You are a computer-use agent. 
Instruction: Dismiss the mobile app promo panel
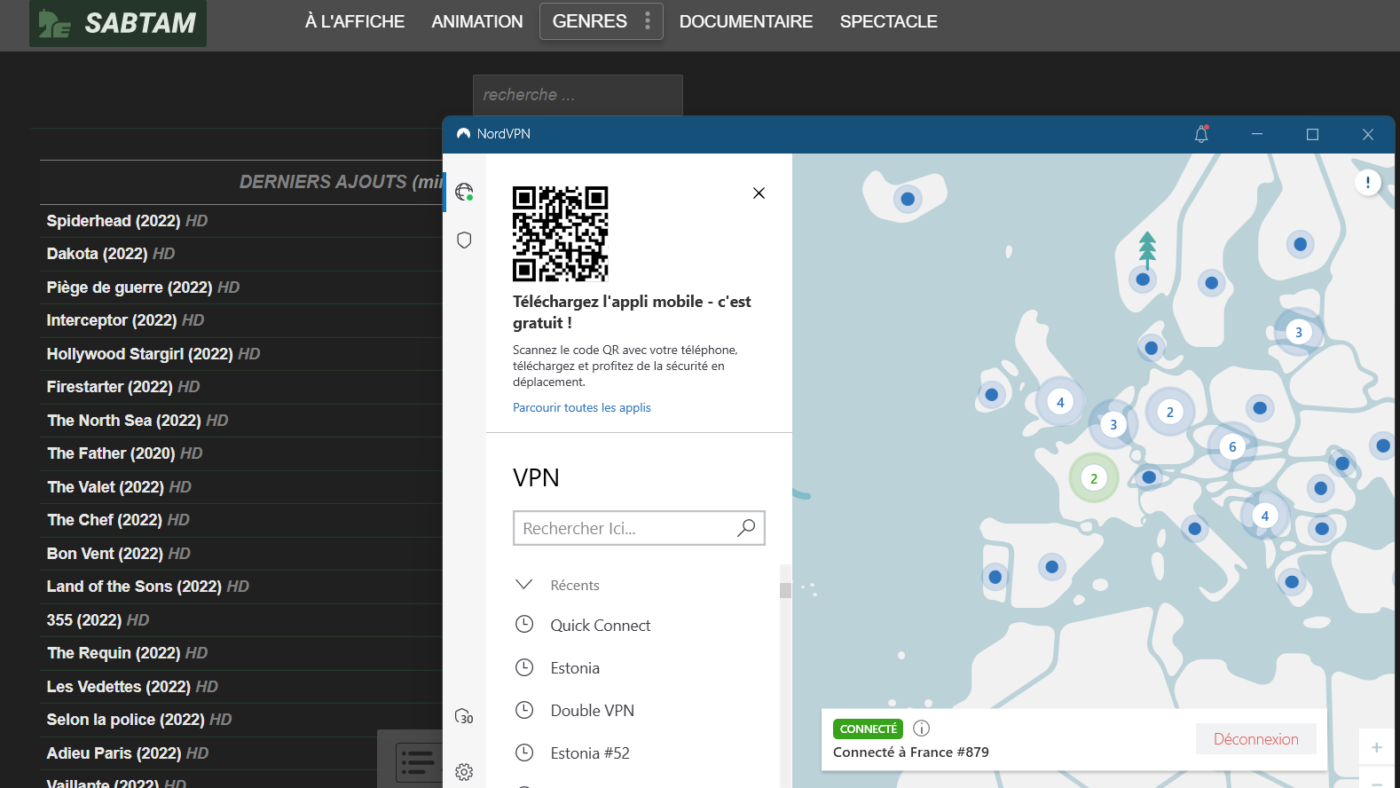[759, 193]
